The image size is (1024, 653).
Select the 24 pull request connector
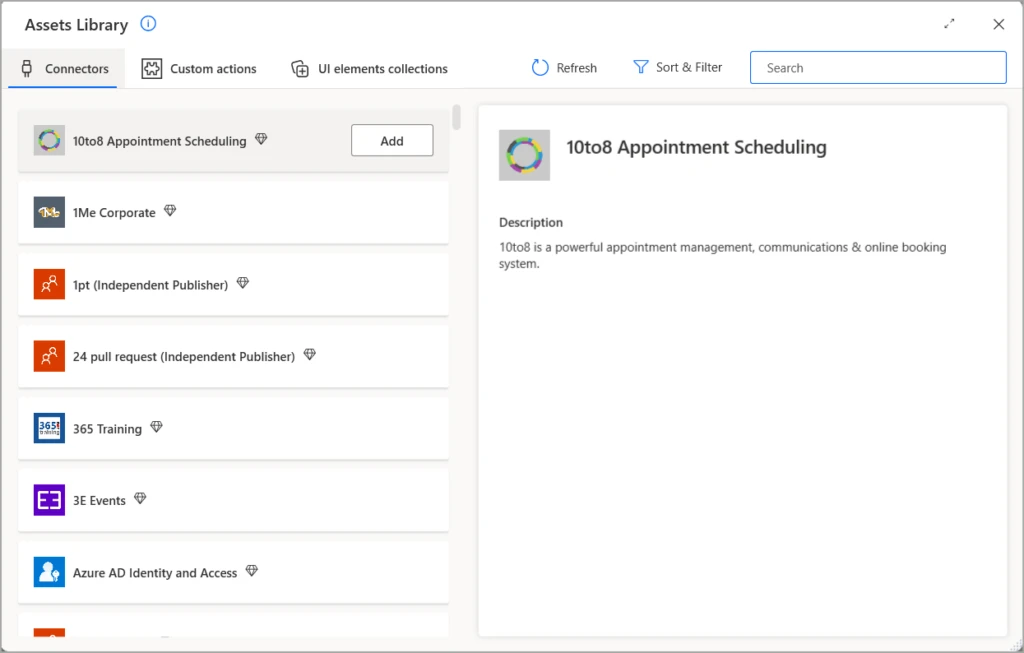pyautogui.click(x=183, y=356)
